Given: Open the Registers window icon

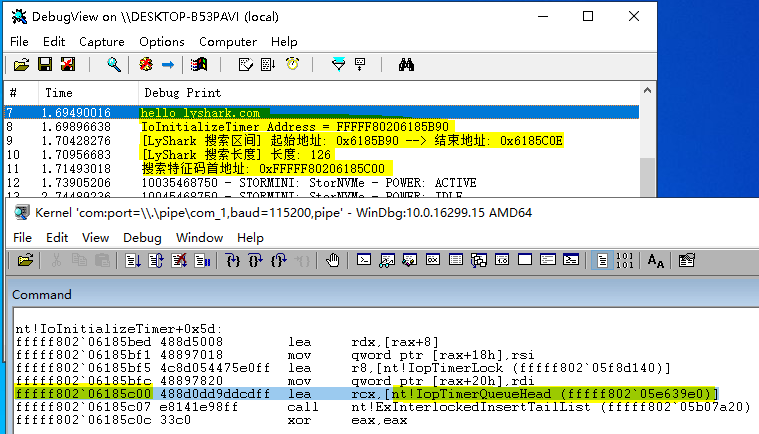Looking at the screenshot, I should coord(433,260).
